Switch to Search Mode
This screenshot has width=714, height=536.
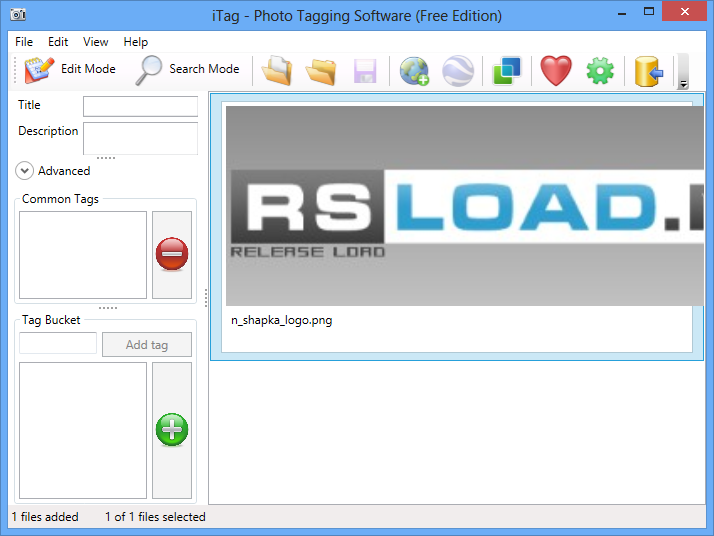click(188, 70)
